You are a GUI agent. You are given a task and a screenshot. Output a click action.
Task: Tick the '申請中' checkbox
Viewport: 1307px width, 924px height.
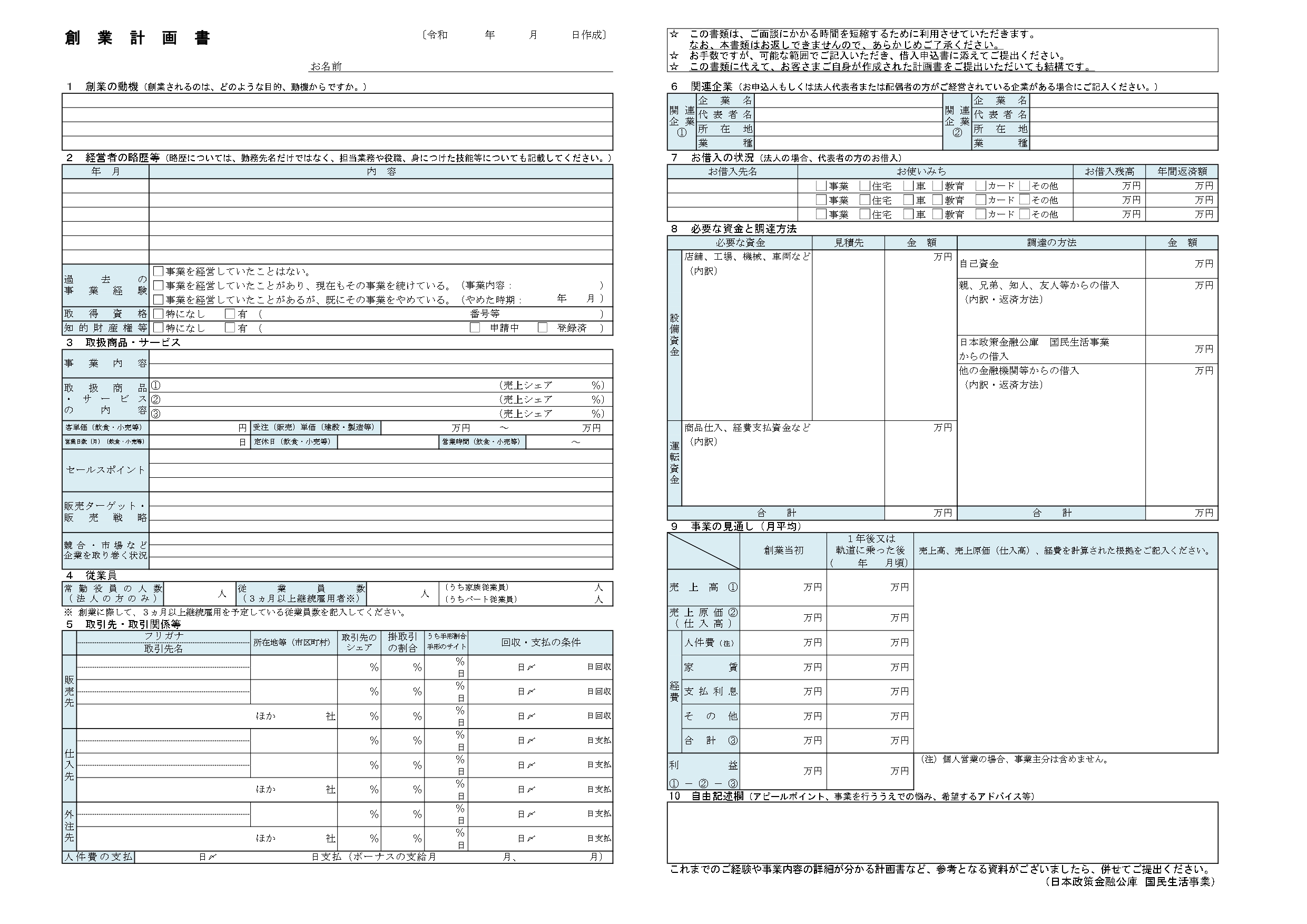475,327
